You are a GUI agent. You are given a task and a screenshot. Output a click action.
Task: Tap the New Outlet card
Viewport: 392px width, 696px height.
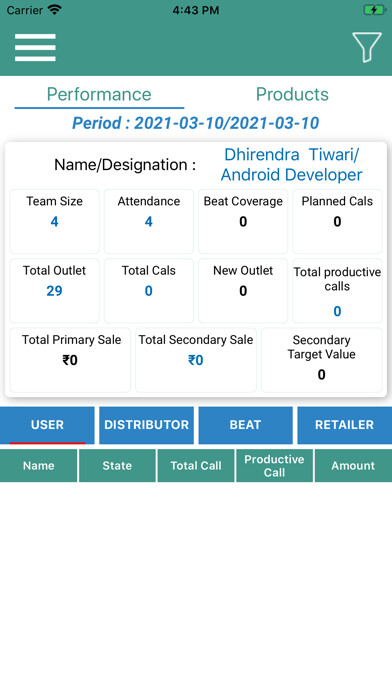[x=243, y=291]
